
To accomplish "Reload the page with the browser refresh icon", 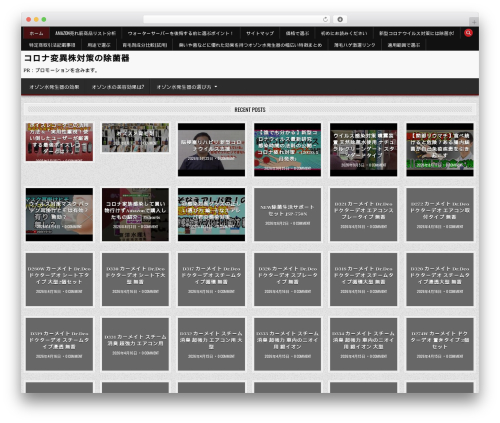I will pyautogui.click(x=325, y=19).
